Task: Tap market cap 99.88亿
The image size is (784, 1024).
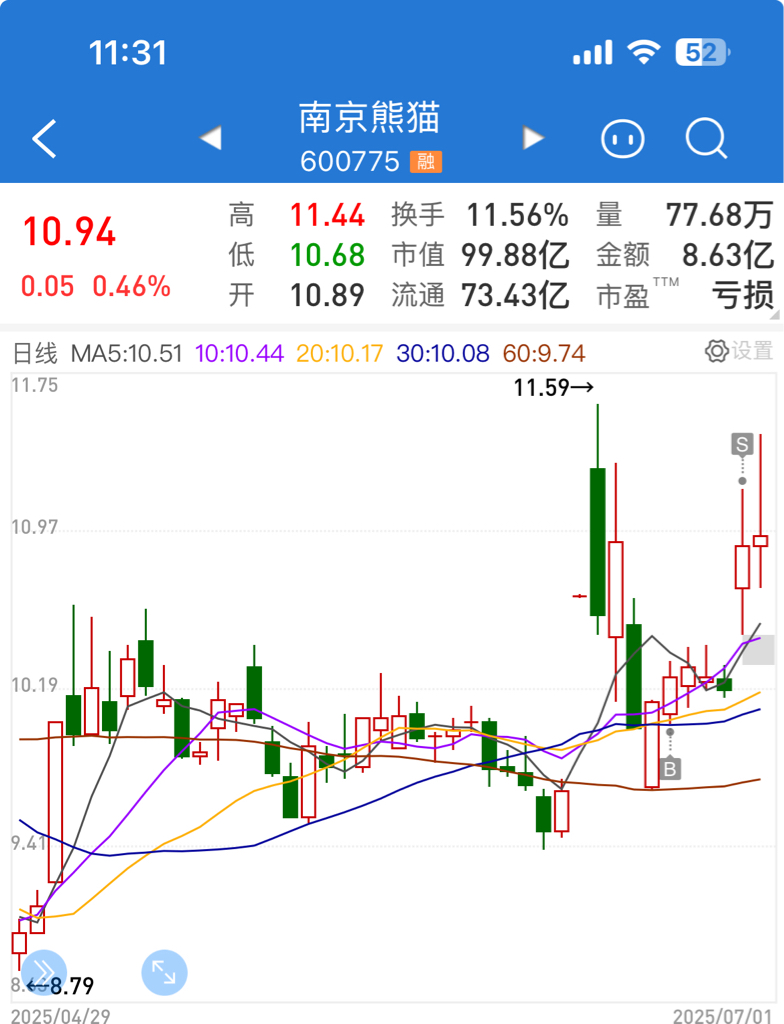Action: point(515,255)
